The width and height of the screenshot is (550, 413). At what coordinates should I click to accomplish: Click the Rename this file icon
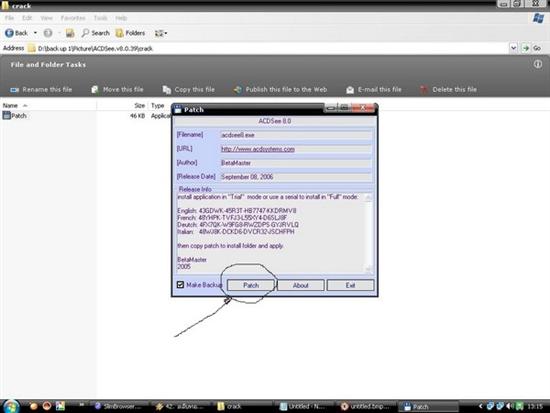click(x=14, y=90)
